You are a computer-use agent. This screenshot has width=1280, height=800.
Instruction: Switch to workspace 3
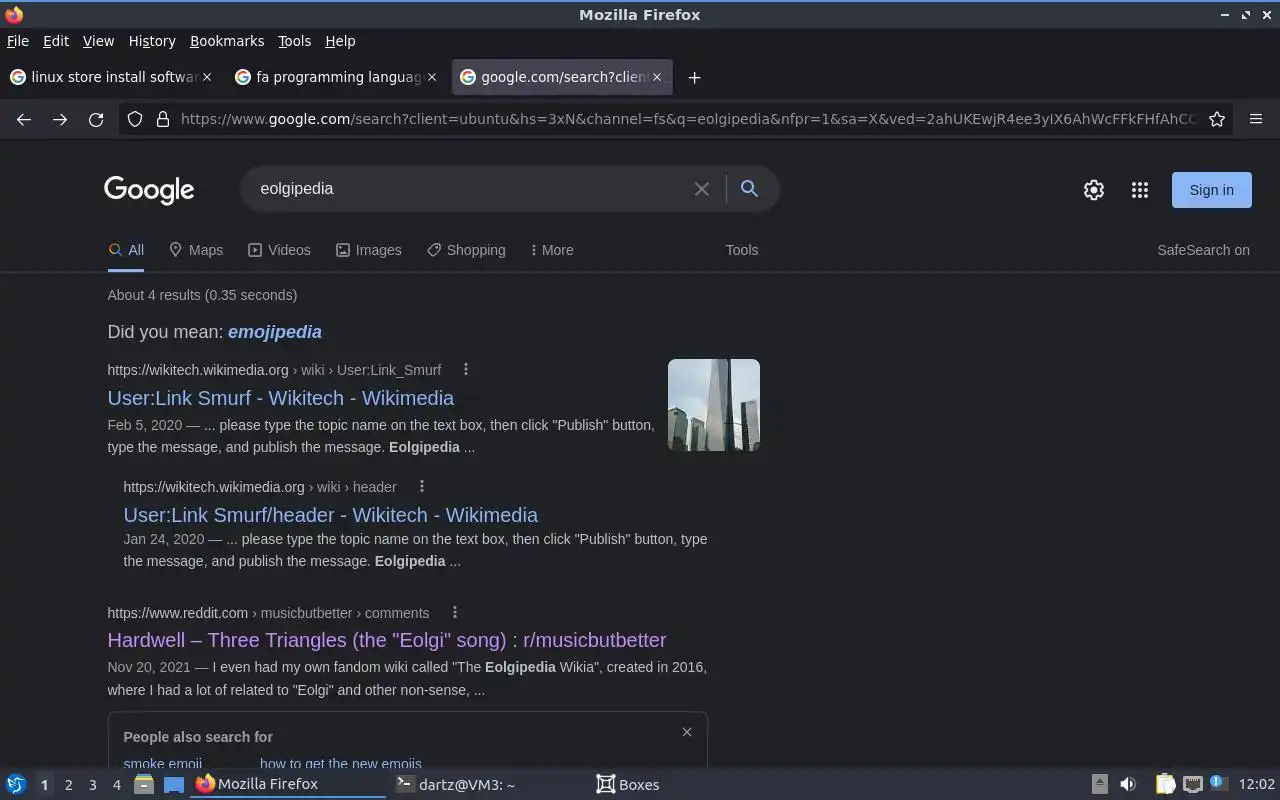coord(92,785)
